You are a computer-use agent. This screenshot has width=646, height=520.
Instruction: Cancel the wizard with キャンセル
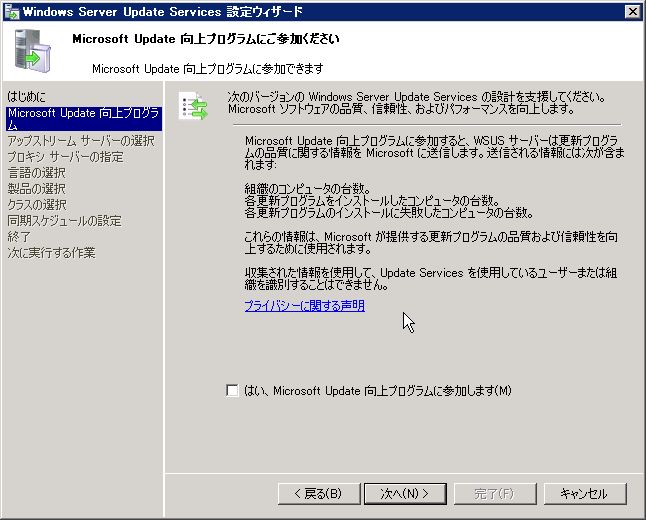point(585,494)
